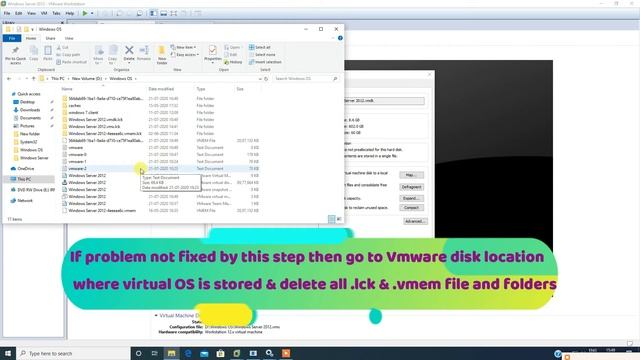Toggle the VMware library sidebar view icon
The height and width of the screenshot is (360, 640).
153,13
